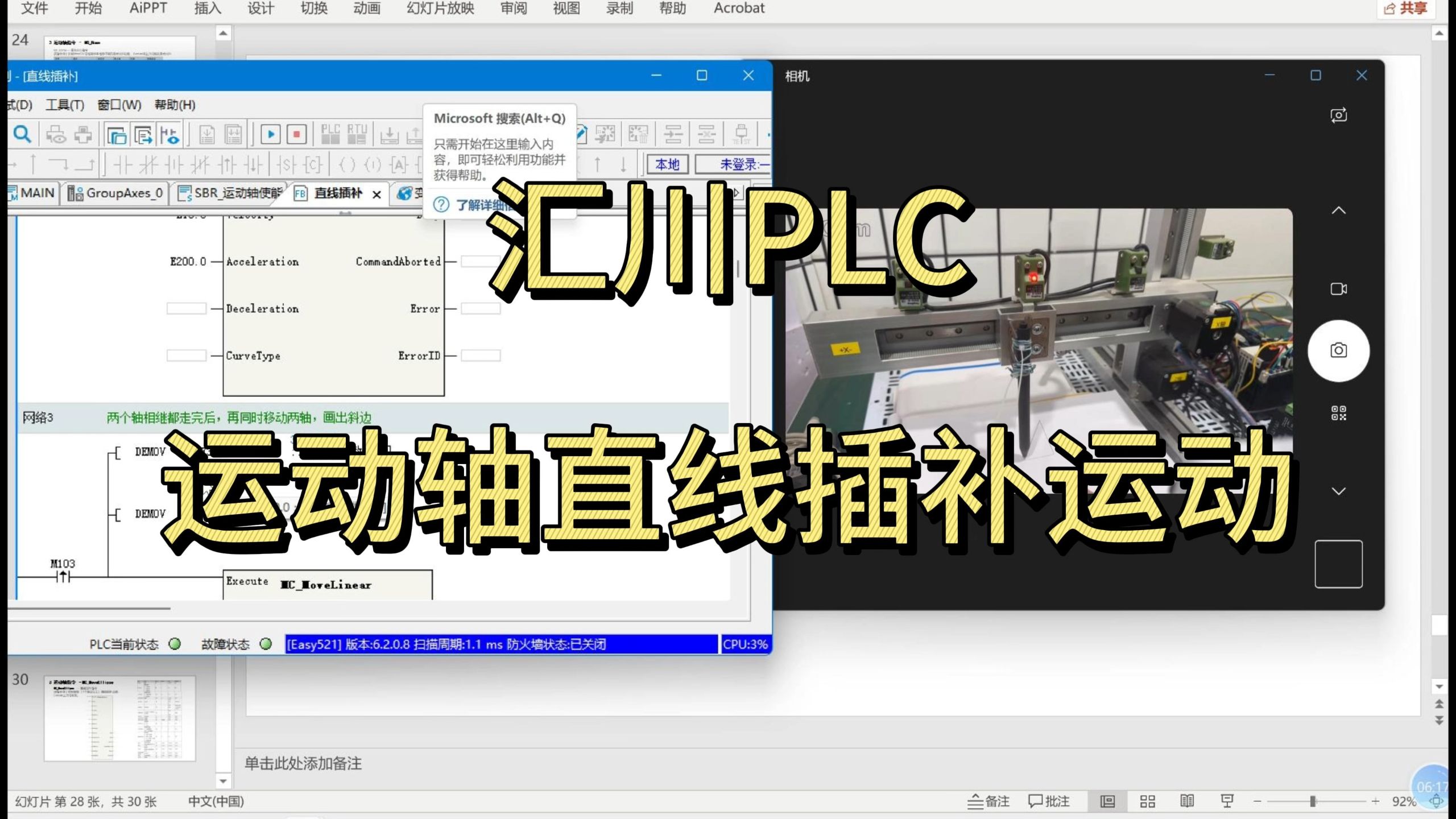The image size is (1456, 819).
Task: Click the 单击此处添加备注 notes area
Action: [x=303, y=763]
